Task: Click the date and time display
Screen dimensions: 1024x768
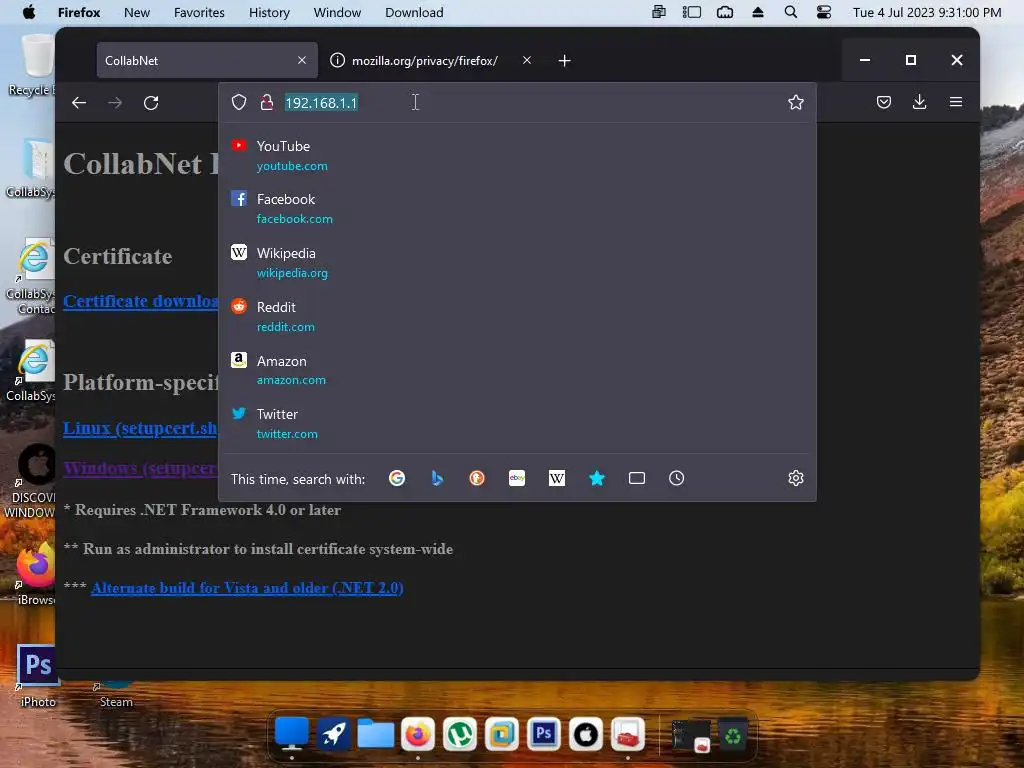Action: click(927, 12)
